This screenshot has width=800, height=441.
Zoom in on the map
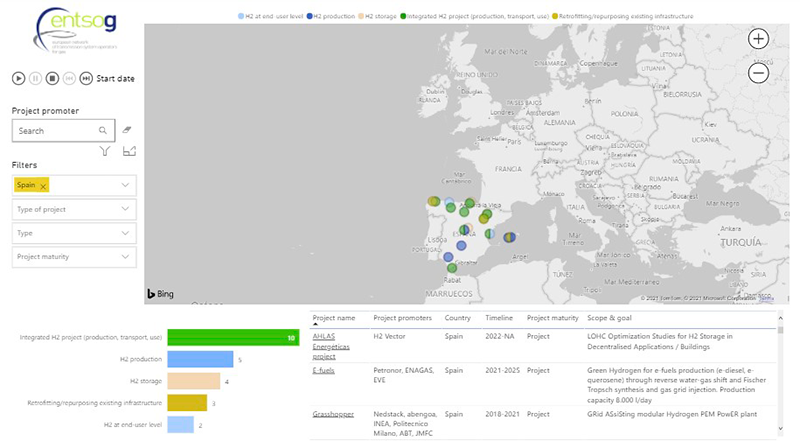[x=759, y=40]
